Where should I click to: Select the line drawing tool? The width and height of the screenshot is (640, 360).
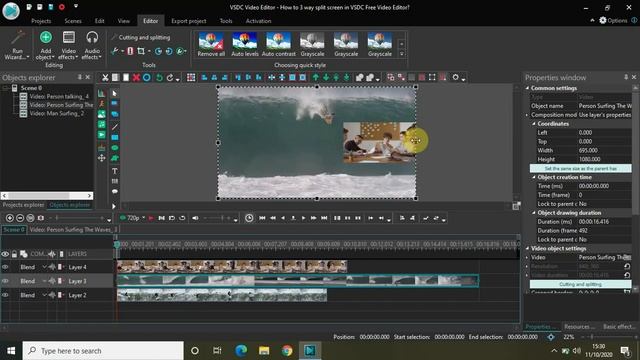[115, 127]
